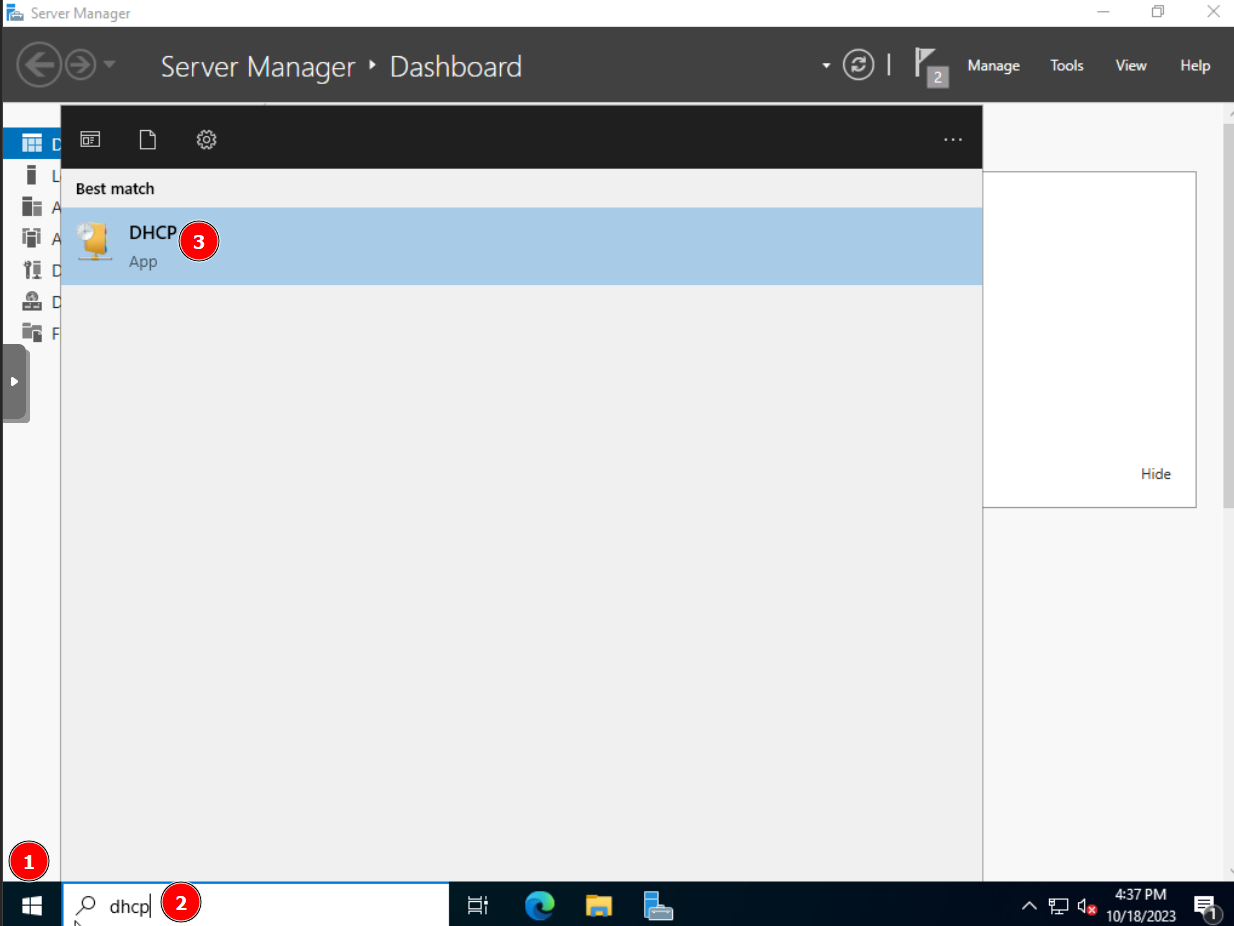Filter search results by Settings

click(206, 140)
